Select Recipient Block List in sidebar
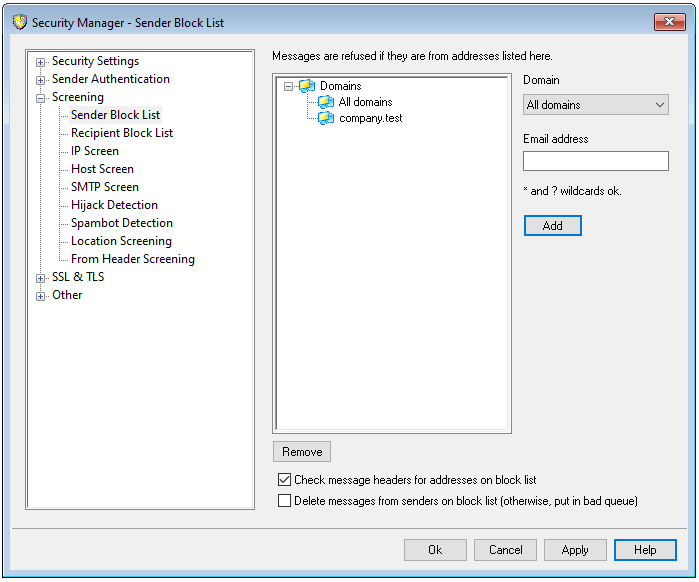The image size is (699, 582). [x=121, y=133]
